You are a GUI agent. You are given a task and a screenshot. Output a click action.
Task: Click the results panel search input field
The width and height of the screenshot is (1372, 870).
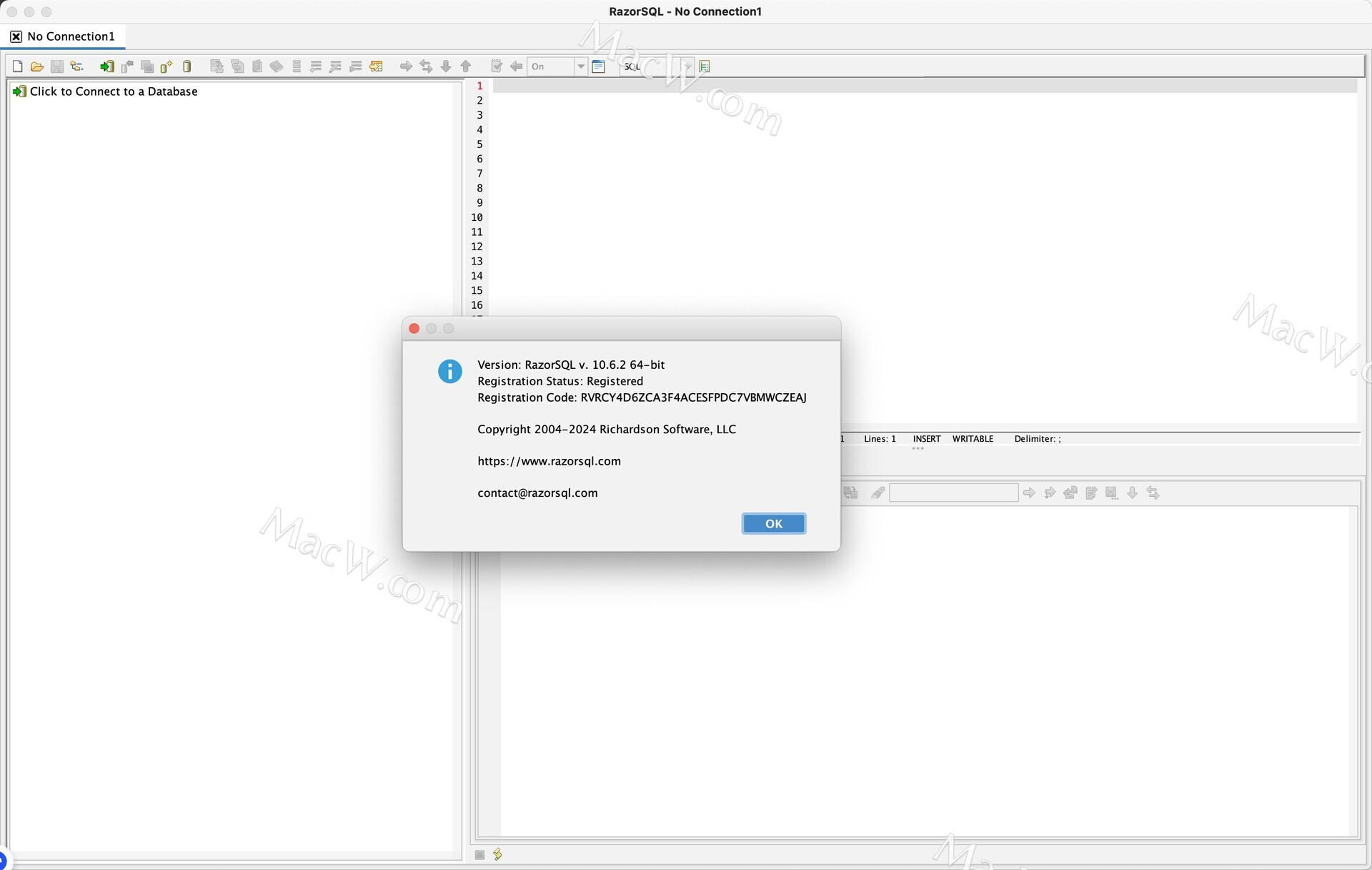pyautogui.click(x=953, y=493)
